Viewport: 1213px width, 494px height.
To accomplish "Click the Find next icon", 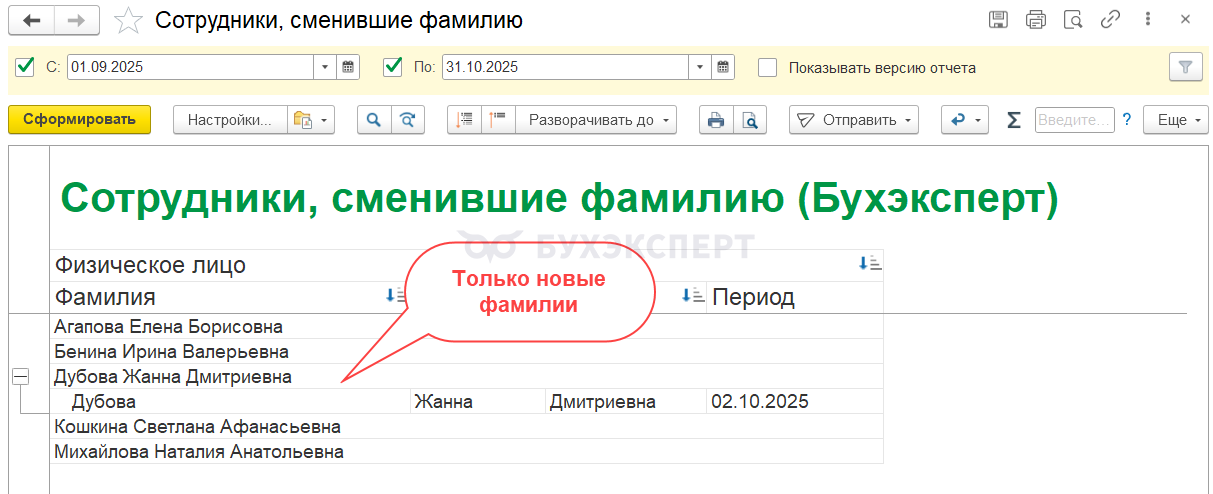I will tap(407, 120).
